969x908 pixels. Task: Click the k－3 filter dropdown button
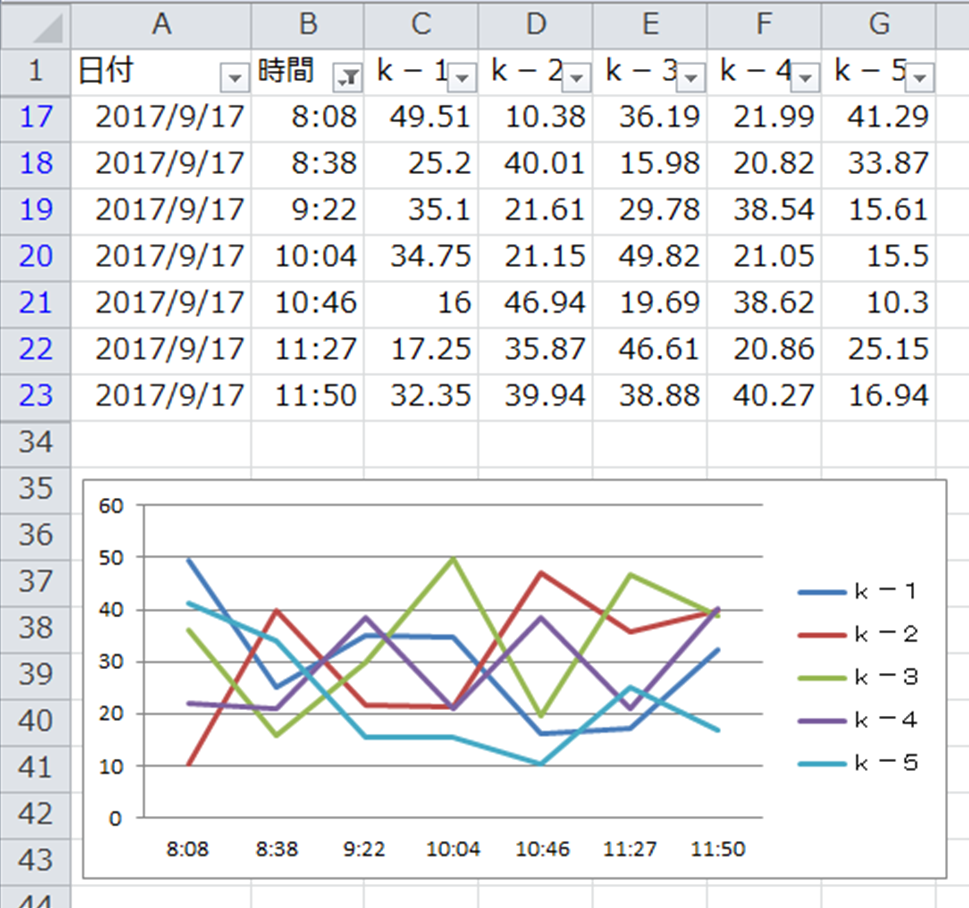pyautogui.click(x=690, y=77)
